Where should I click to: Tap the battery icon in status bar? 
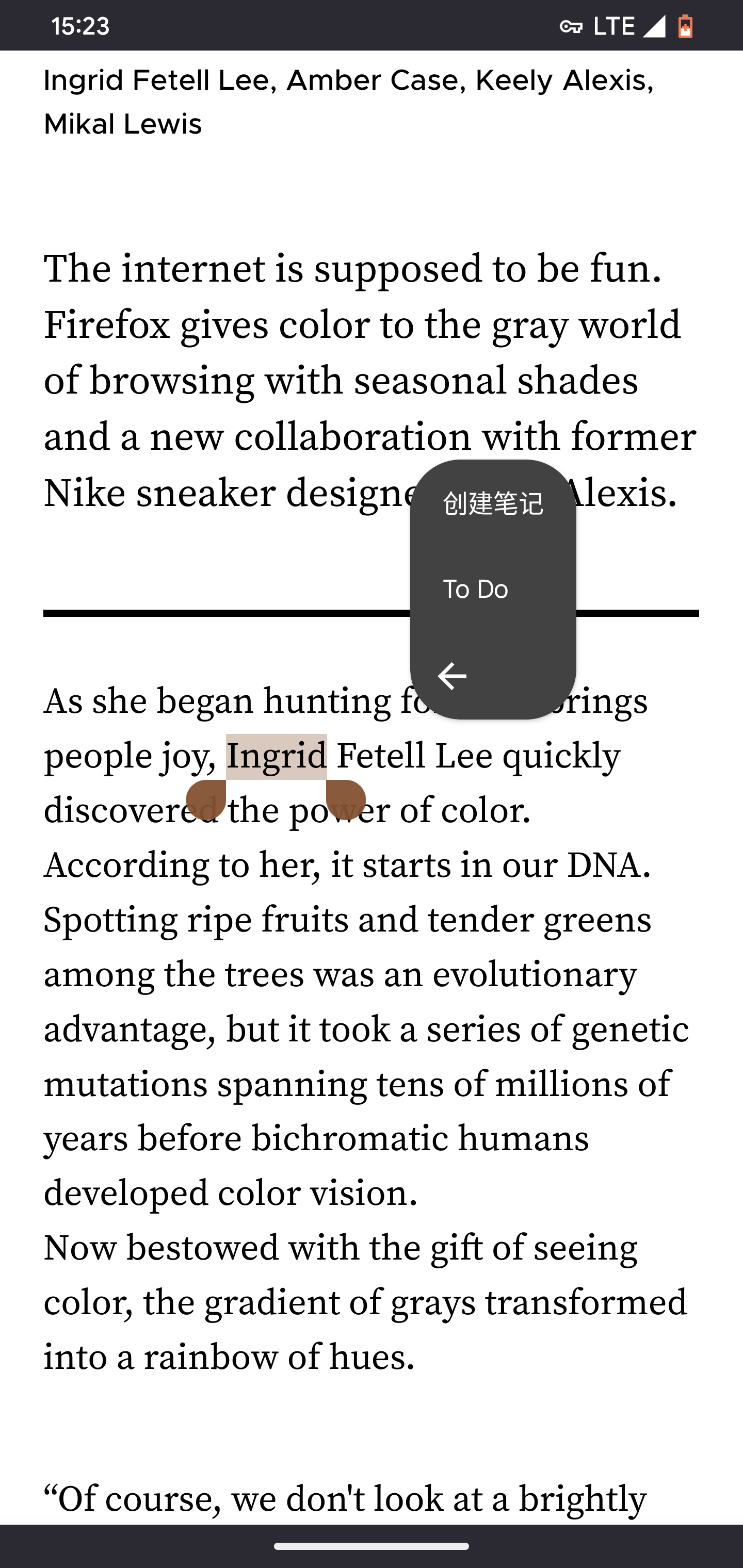click(685, 26)
